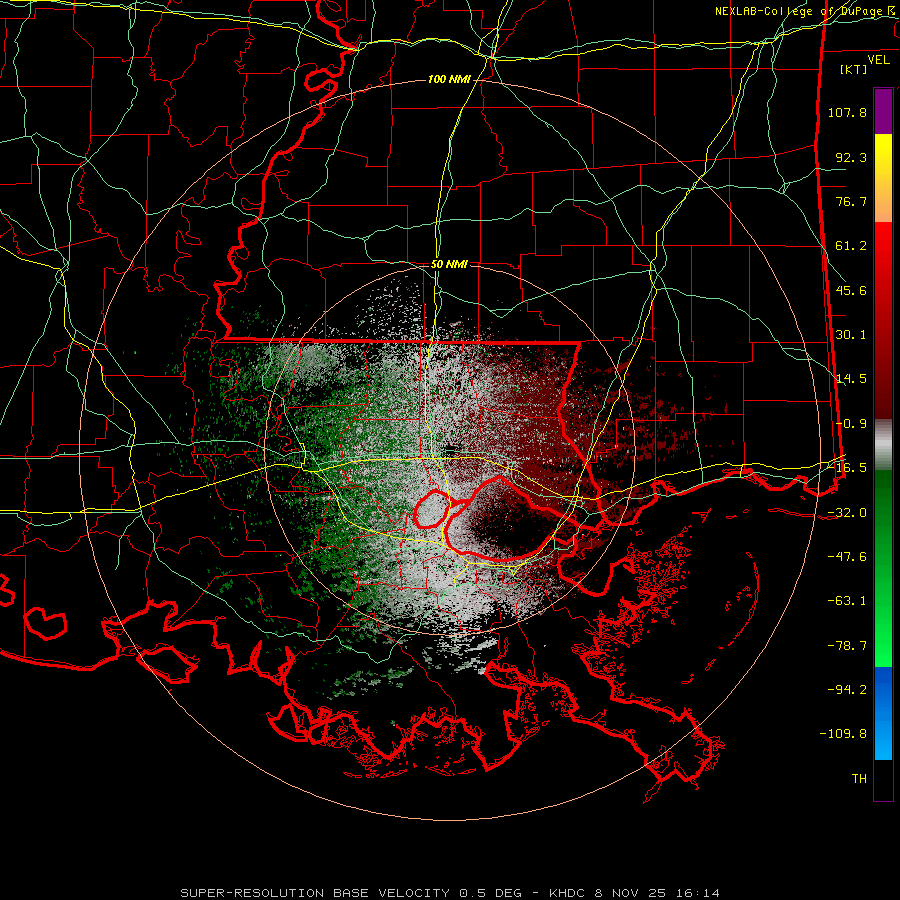Click the 107.8 velocity scale value
This screenshot has height=900, width=900.
[x=847, y=112]
